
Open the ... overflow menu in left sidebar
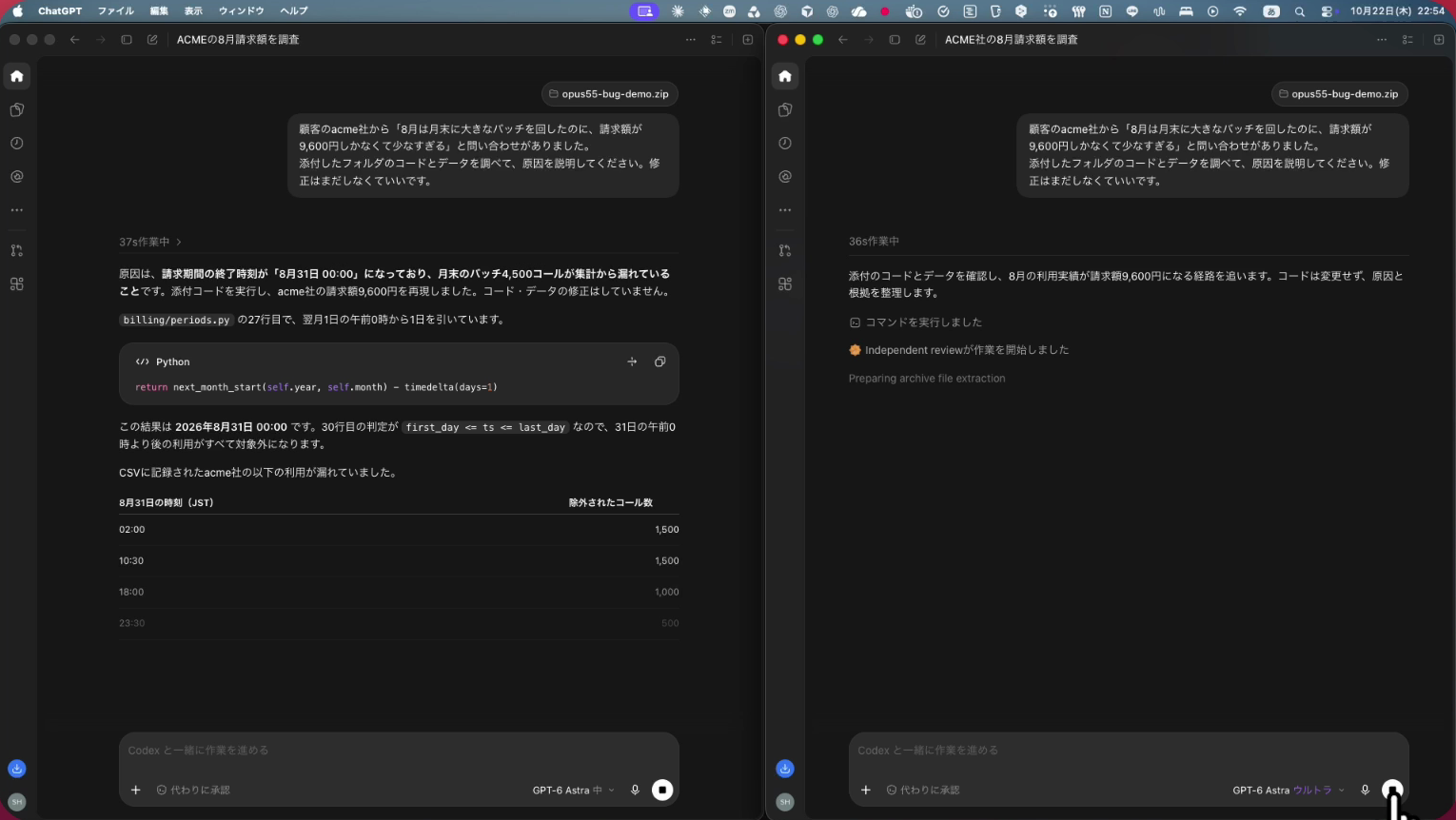(x=17, y=210)
